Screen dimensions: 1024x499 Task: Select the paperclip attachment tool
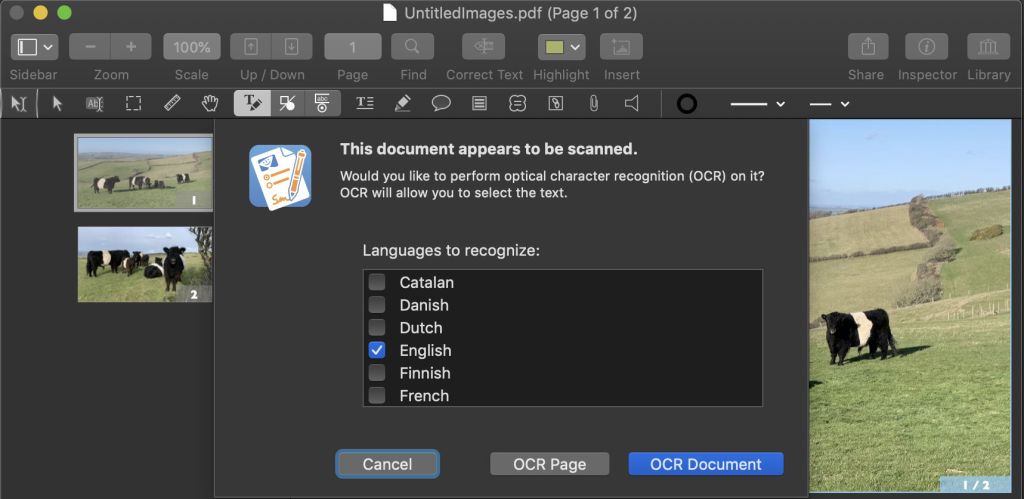pyautogui.click(x=593, y=103)
